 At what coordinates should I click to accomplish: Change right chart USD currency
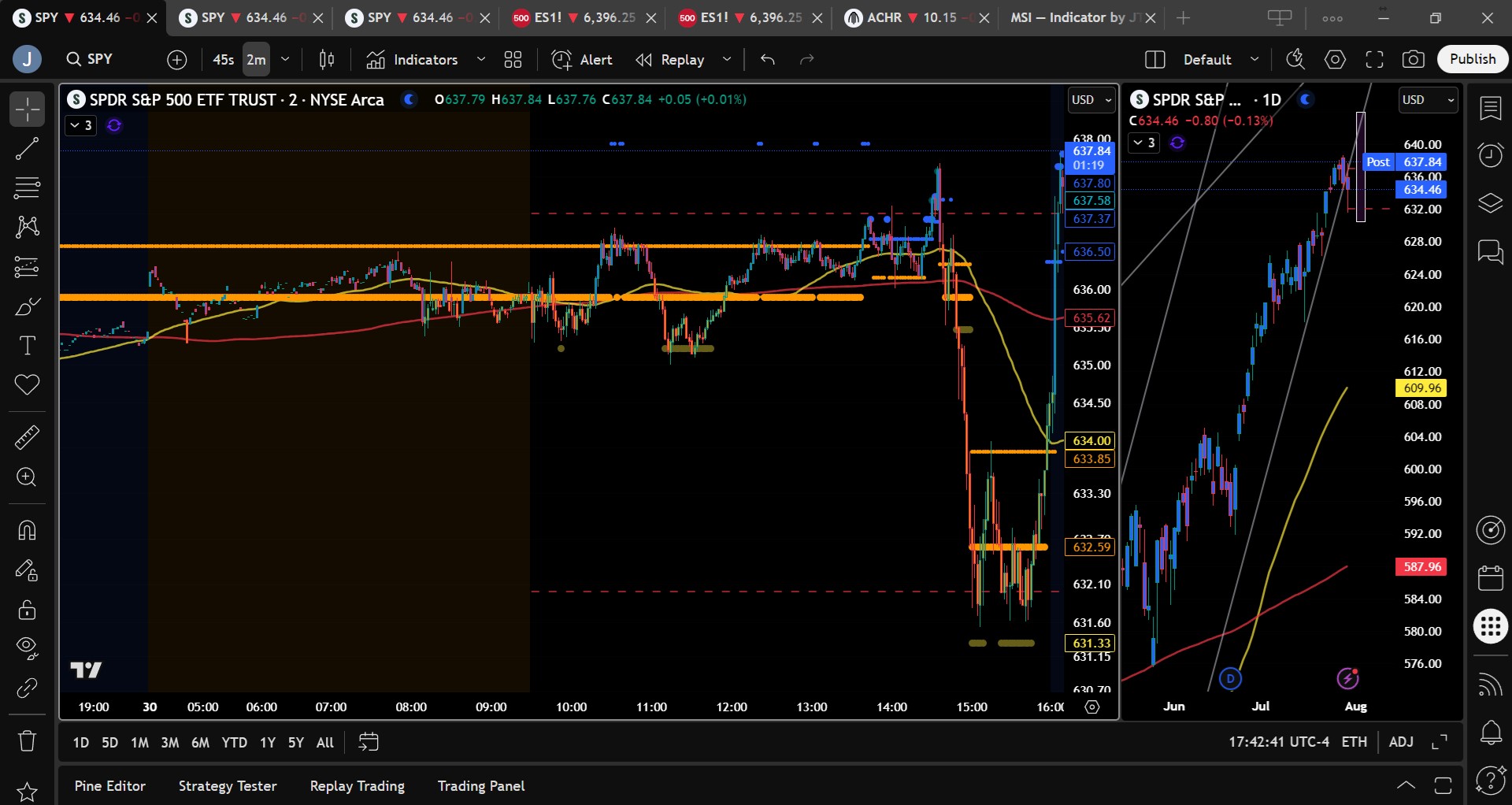pos(1428,100)
